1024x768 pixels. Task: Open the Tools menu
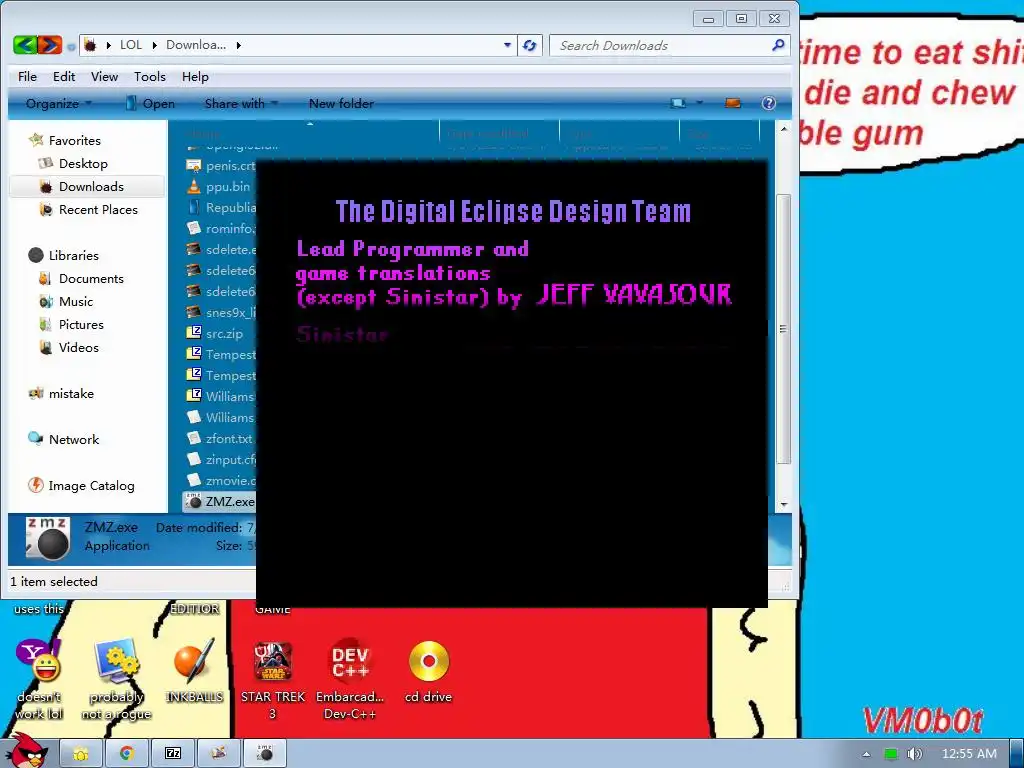pyautogui.click(x=150, y=76)
